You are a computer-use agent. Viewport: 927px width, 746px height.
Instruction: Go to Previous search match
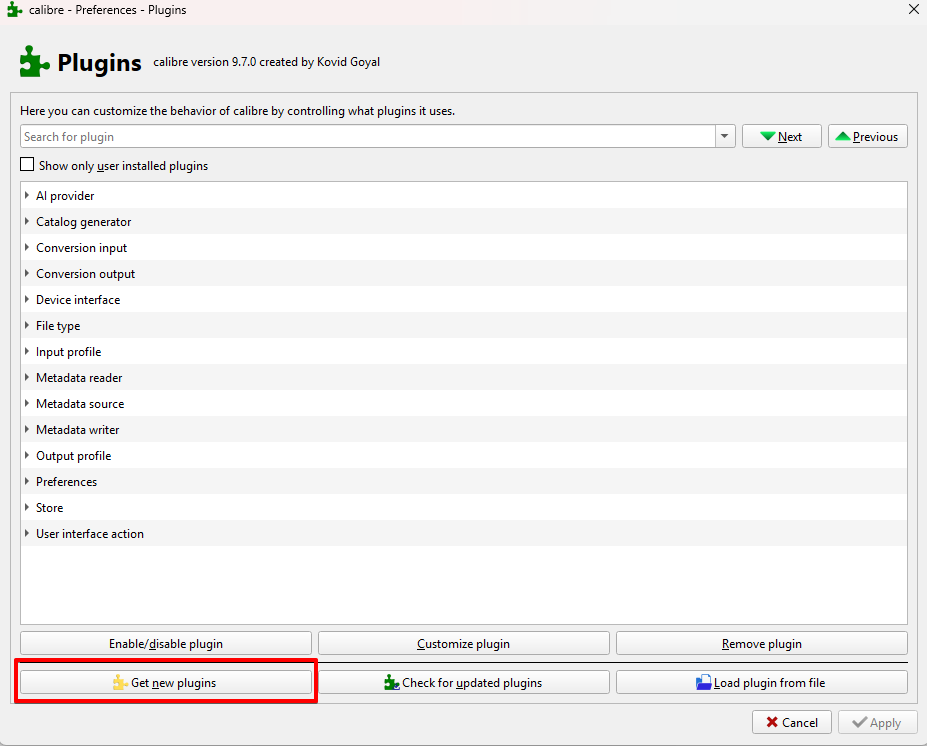(868, 137)
